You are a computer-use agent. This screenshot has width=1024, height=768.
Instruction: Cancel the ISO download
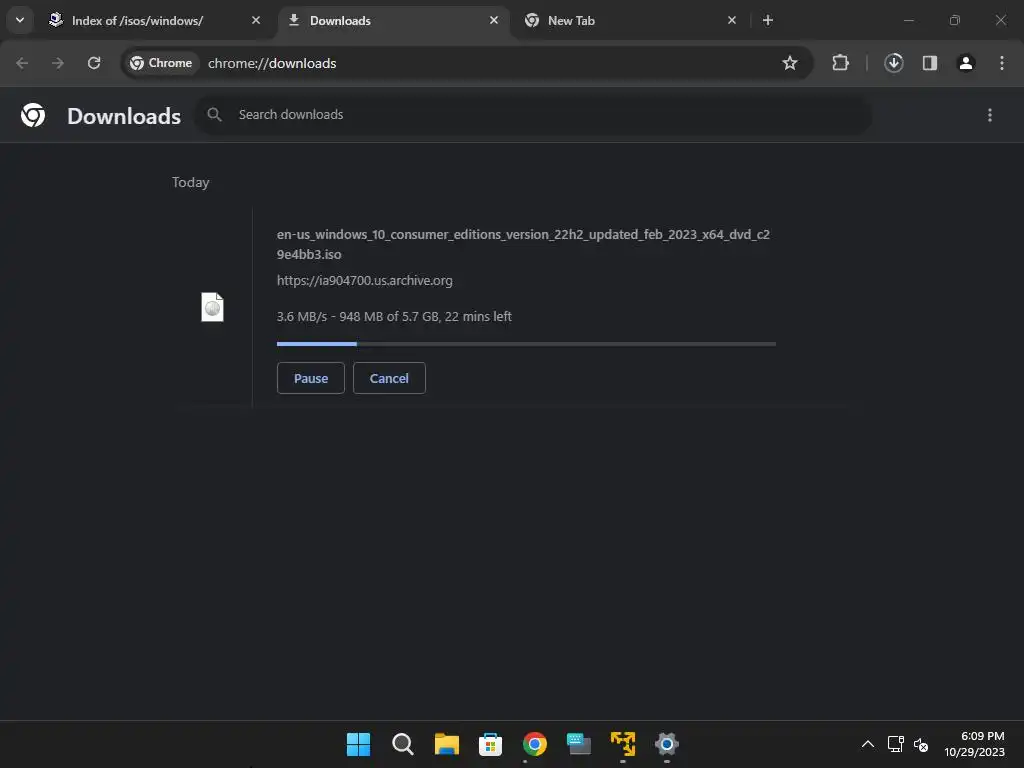[x=389, y=378]
